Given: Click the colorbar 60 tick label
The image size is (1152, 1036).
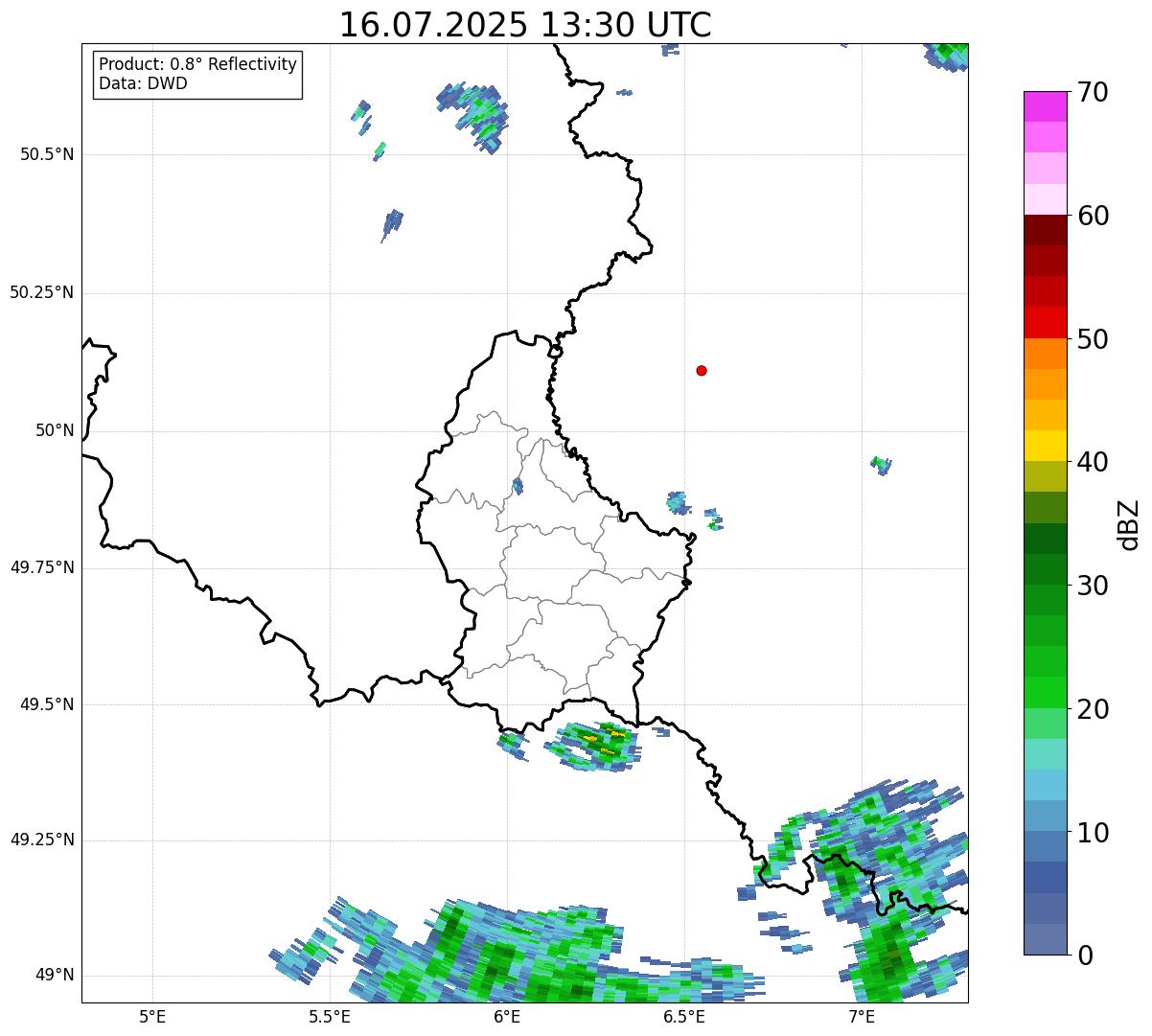Looking at the screenshot, I should [1093, 216].
